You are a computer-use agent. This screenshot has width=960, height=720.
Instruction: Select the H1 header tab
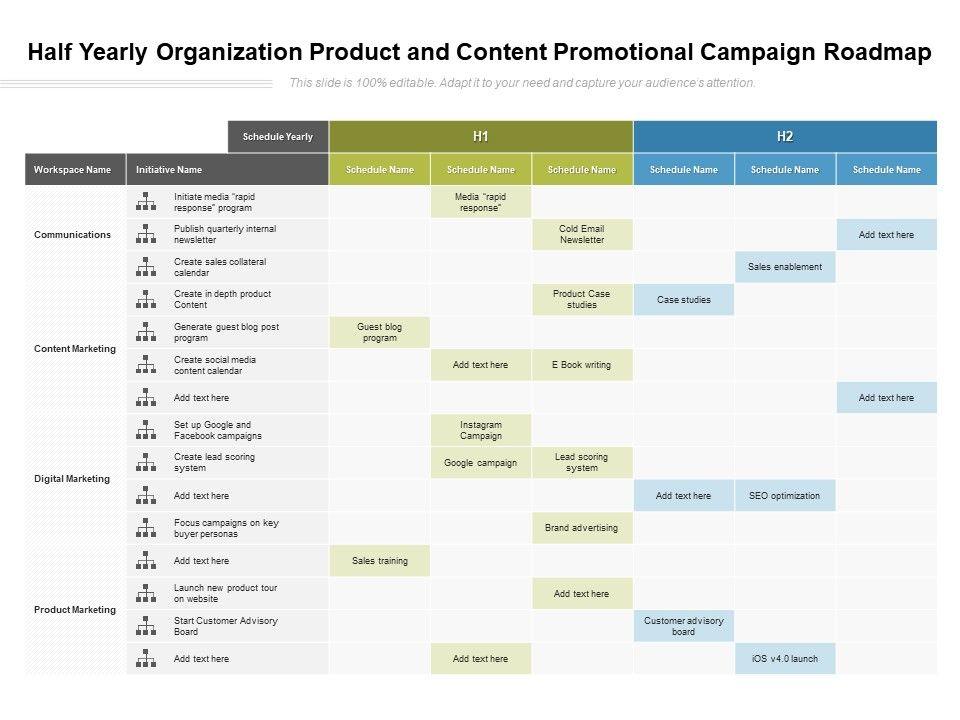481,137
